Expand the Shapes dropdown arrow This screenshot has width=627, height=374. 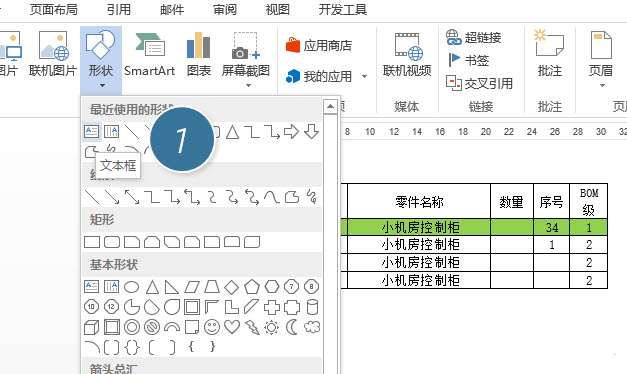click(x=102, y=85)
